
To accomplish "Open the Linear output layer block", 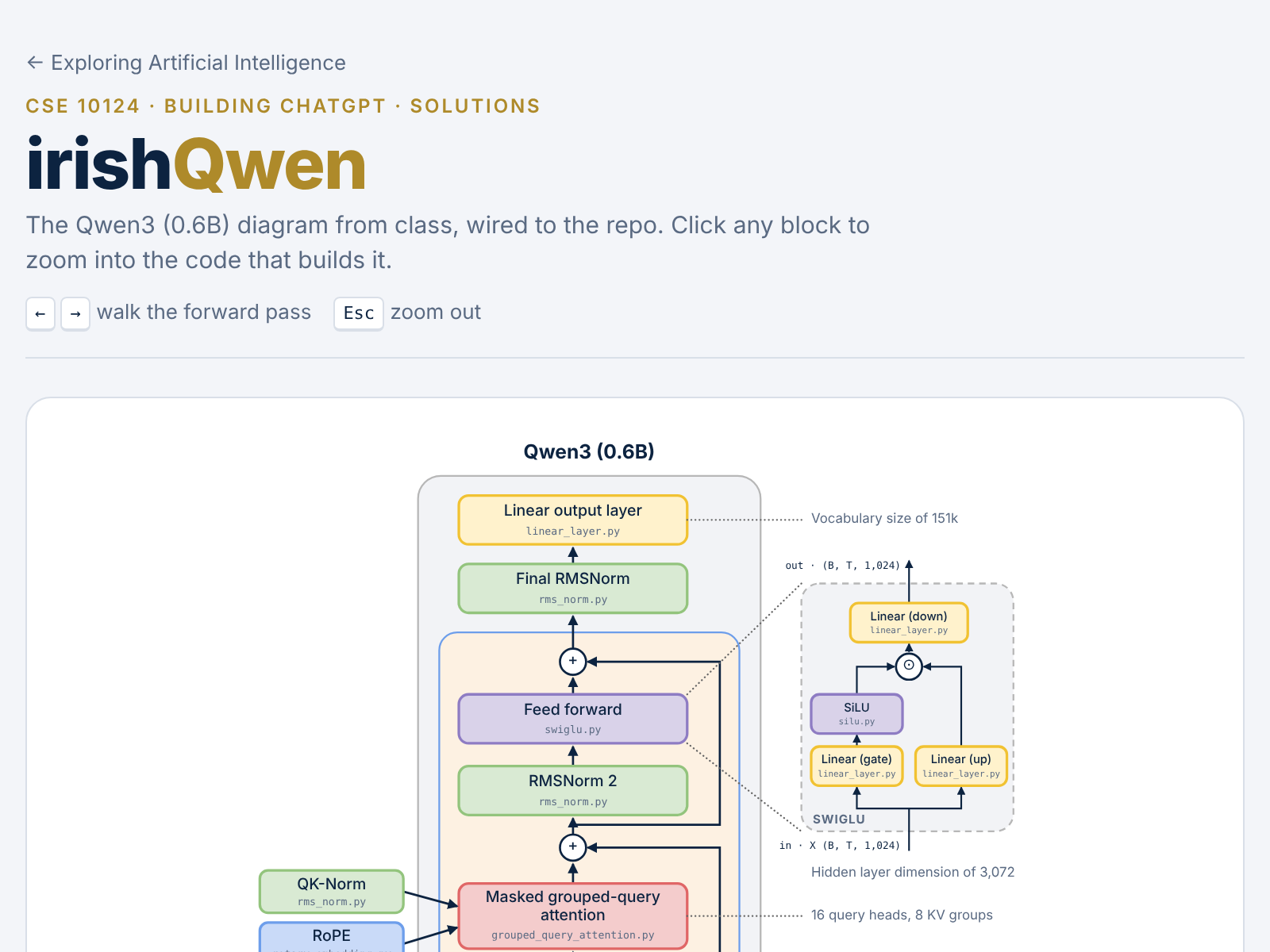I will tap(573, 520).
